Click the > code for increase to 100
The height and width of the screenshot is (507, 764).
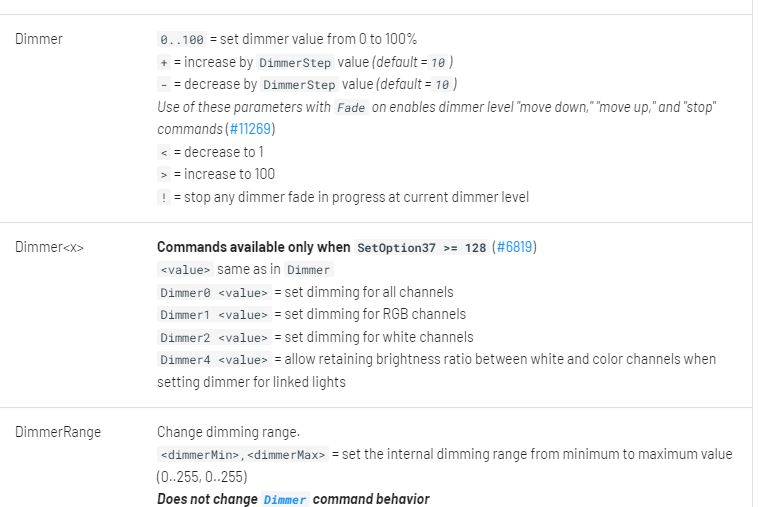164,175
